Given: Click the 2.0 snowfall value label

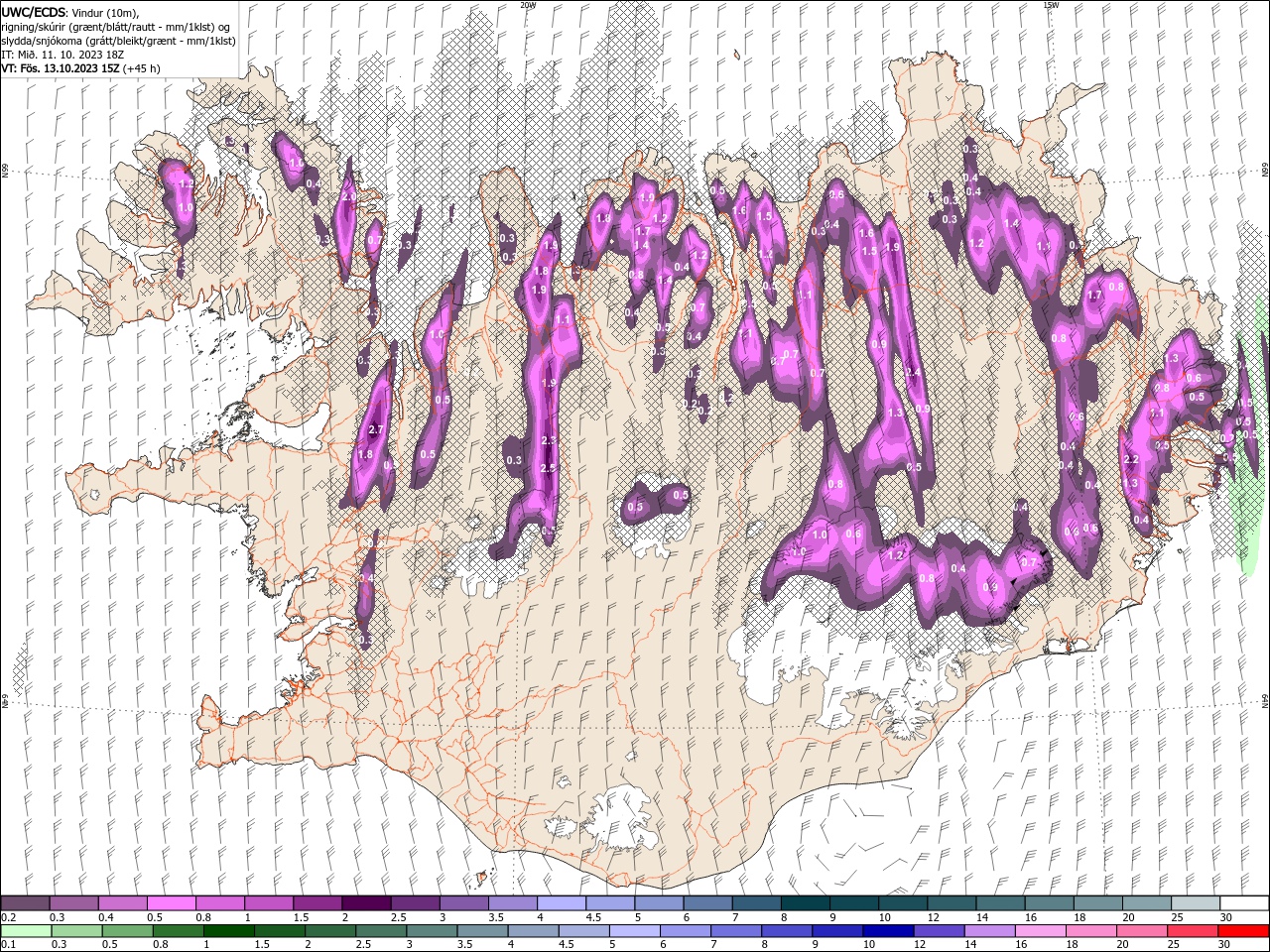Looking at the screenshot, I should (347, 197).
